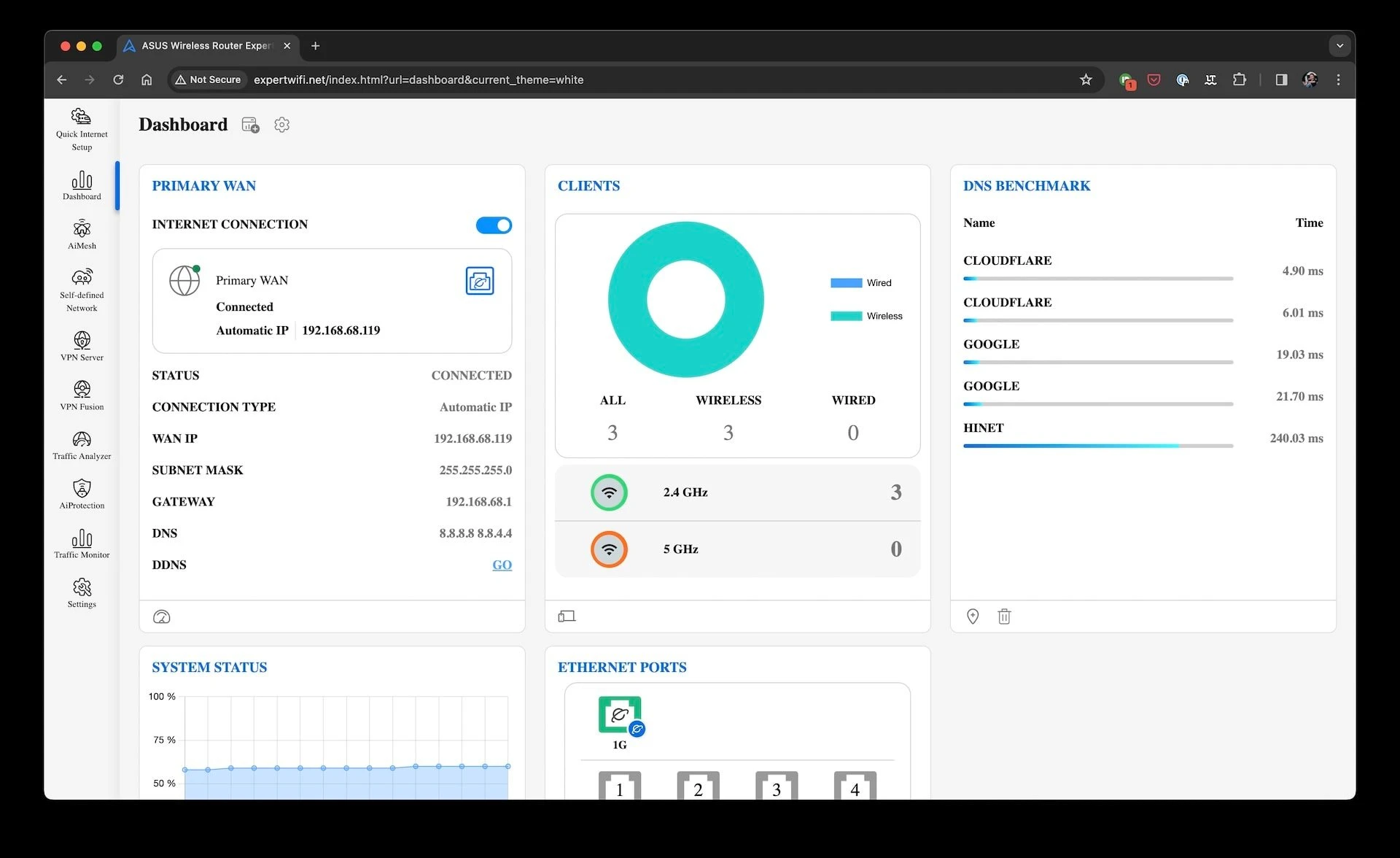Open VPN Fusion page

[82, 396]
